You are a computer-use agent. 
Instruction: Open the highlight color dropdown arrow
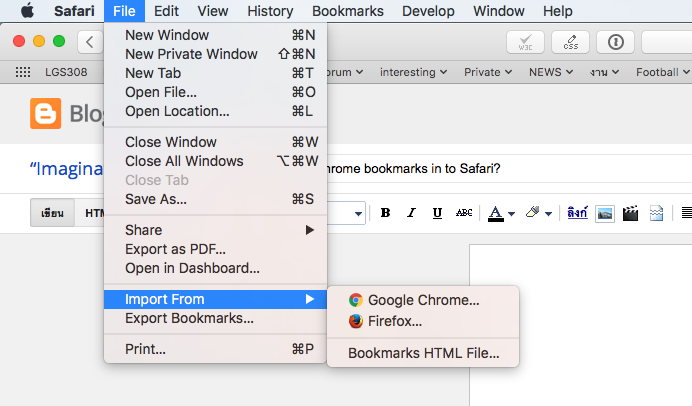click(x=549, y=213)
